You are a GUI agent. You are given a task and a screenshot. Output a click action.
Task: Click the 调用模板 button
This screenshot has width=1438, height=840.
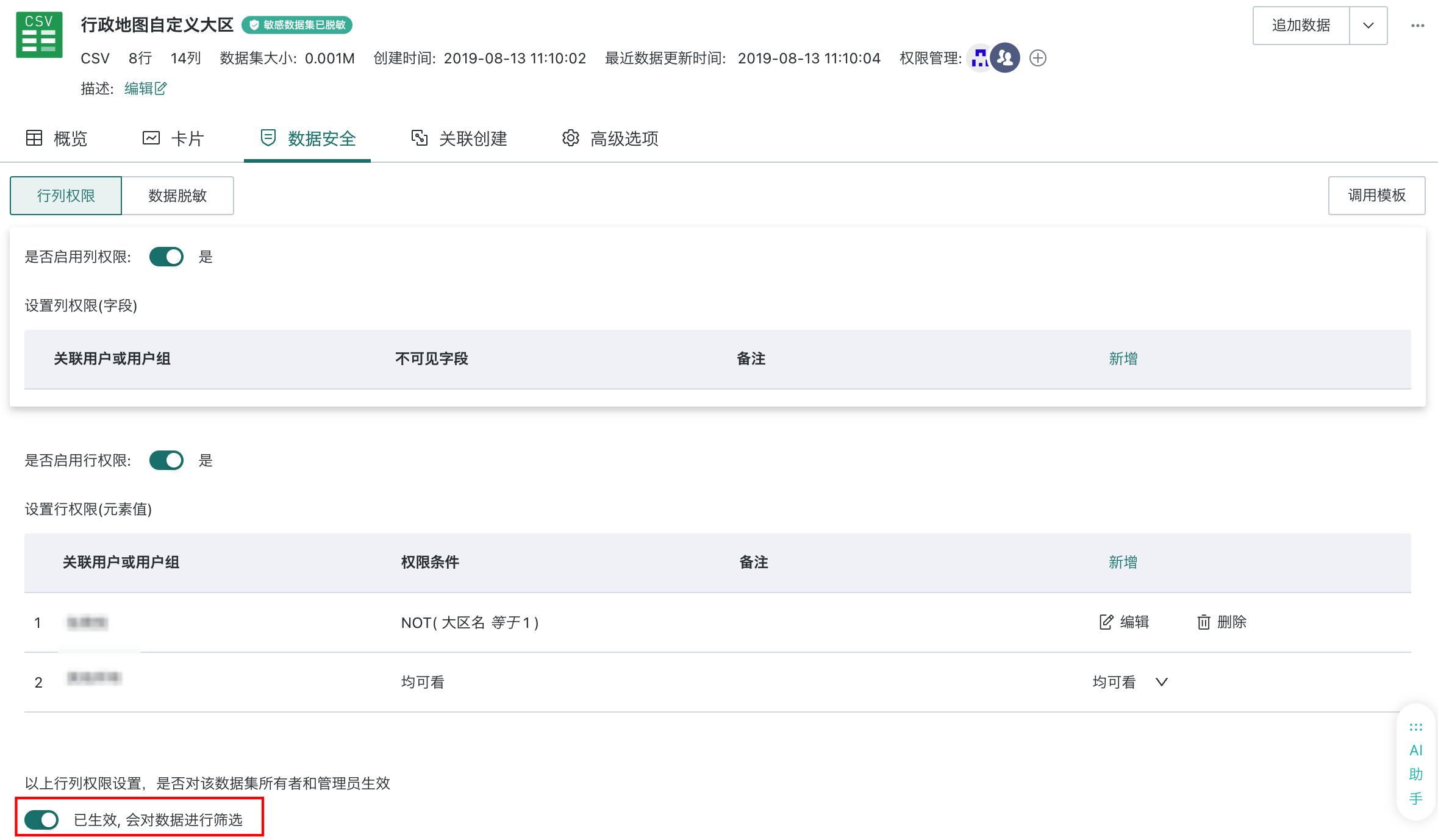[x=1376, y=195]
